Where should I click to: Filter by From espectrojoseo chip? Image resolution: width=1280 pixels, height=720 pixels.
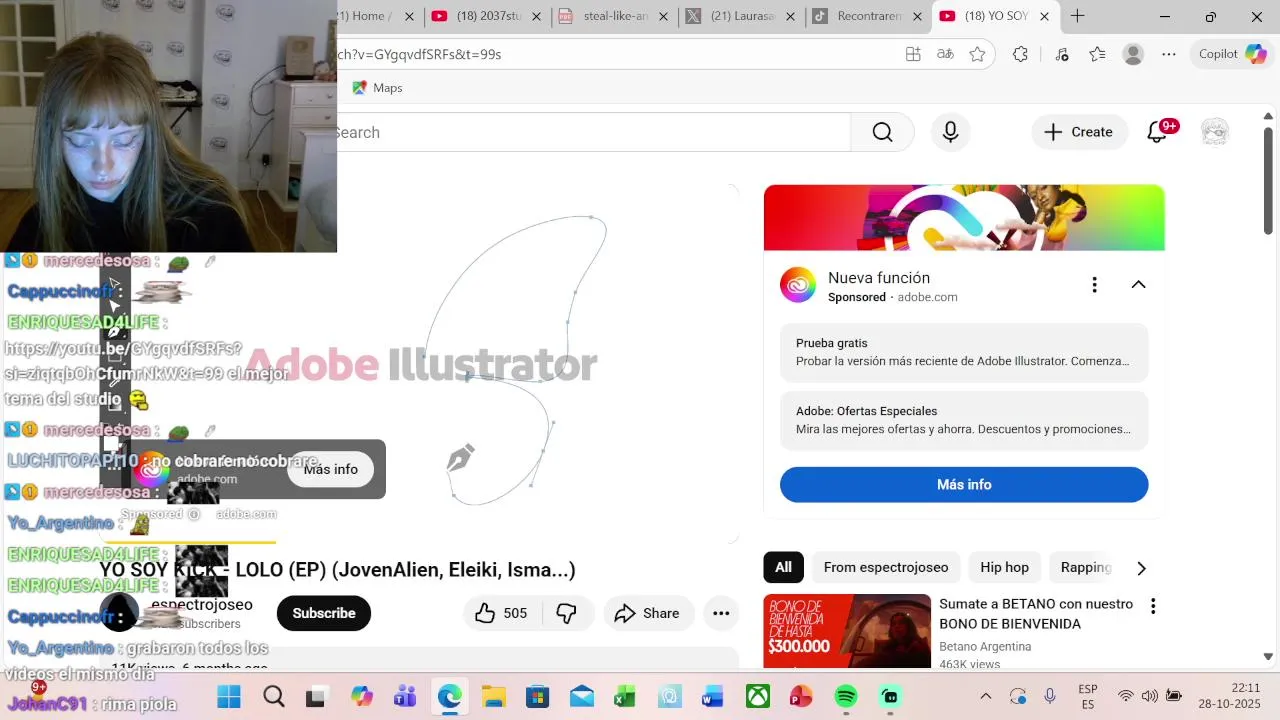point(886,568)
